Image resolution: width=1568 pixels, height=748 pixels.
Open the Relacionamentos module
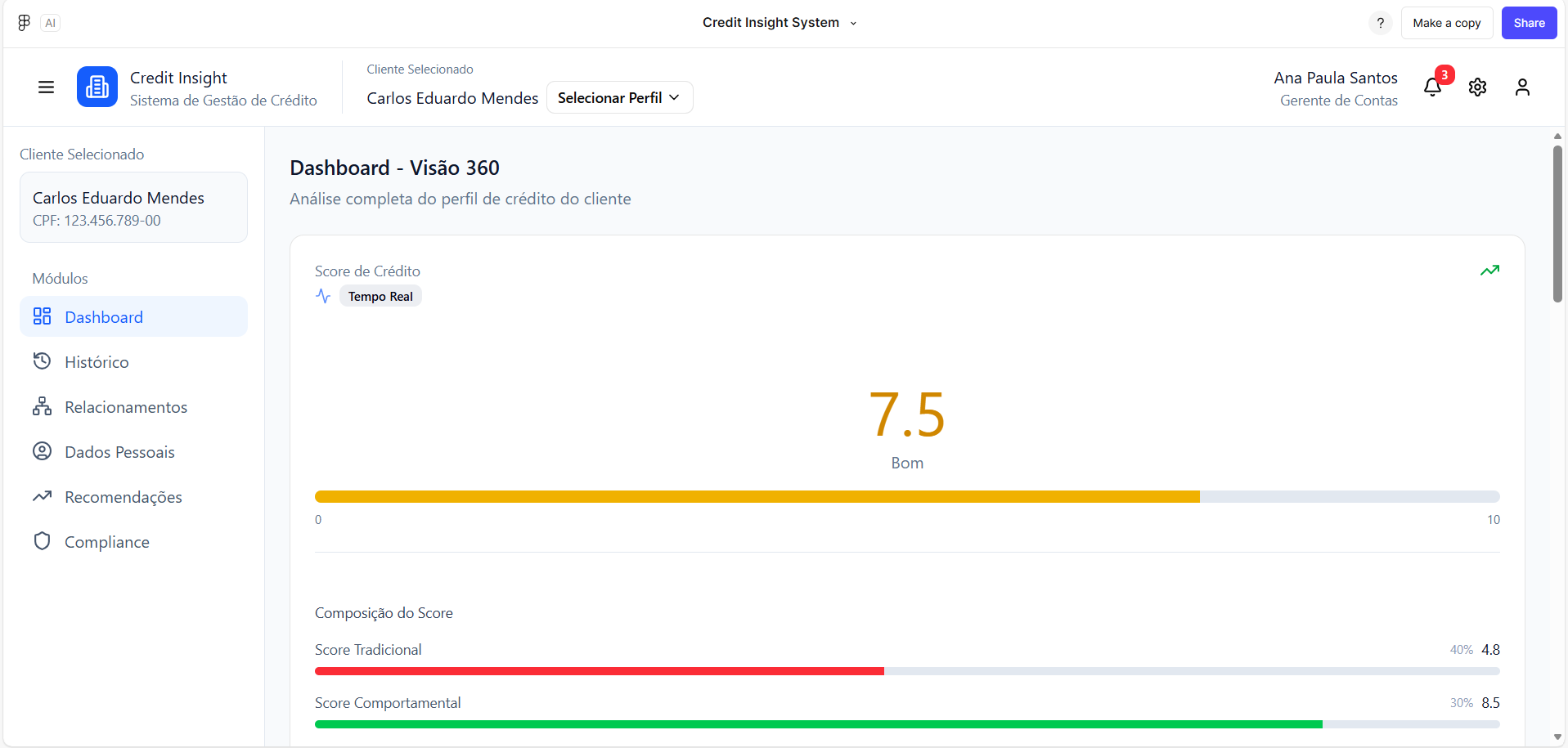click(133, 407)
